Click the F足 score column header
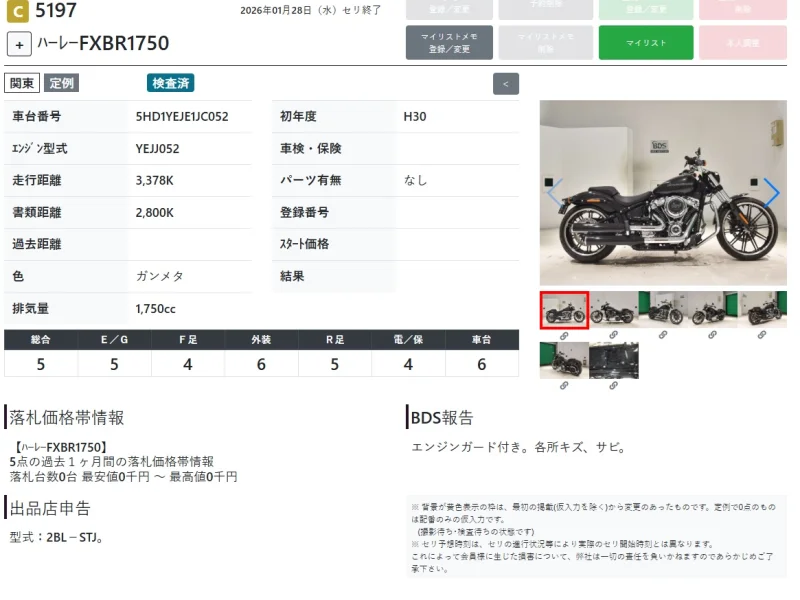Viewport: 800px width, 600px height. 188,340
